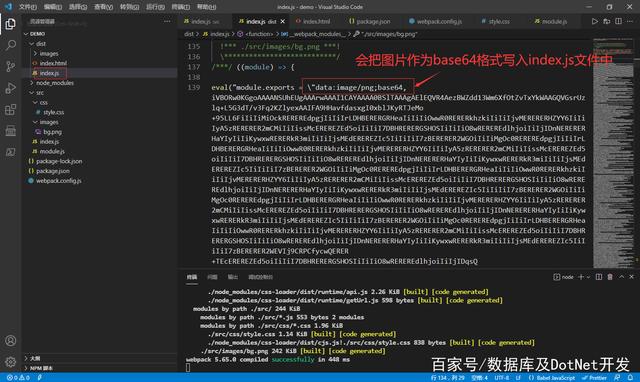Switch to the package.json editor tab
640x382 pixels.
[370, 21]
